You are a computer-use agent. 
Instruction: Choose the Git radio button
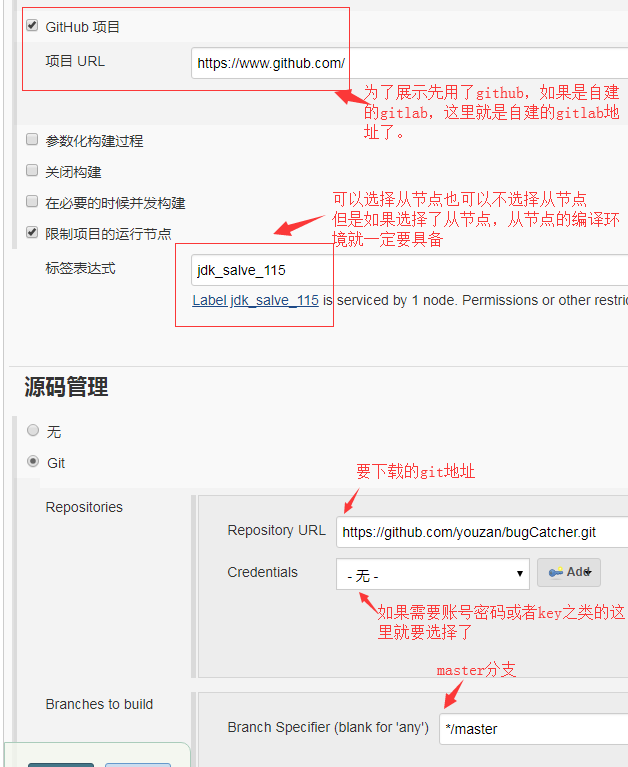tap(33, 462)
